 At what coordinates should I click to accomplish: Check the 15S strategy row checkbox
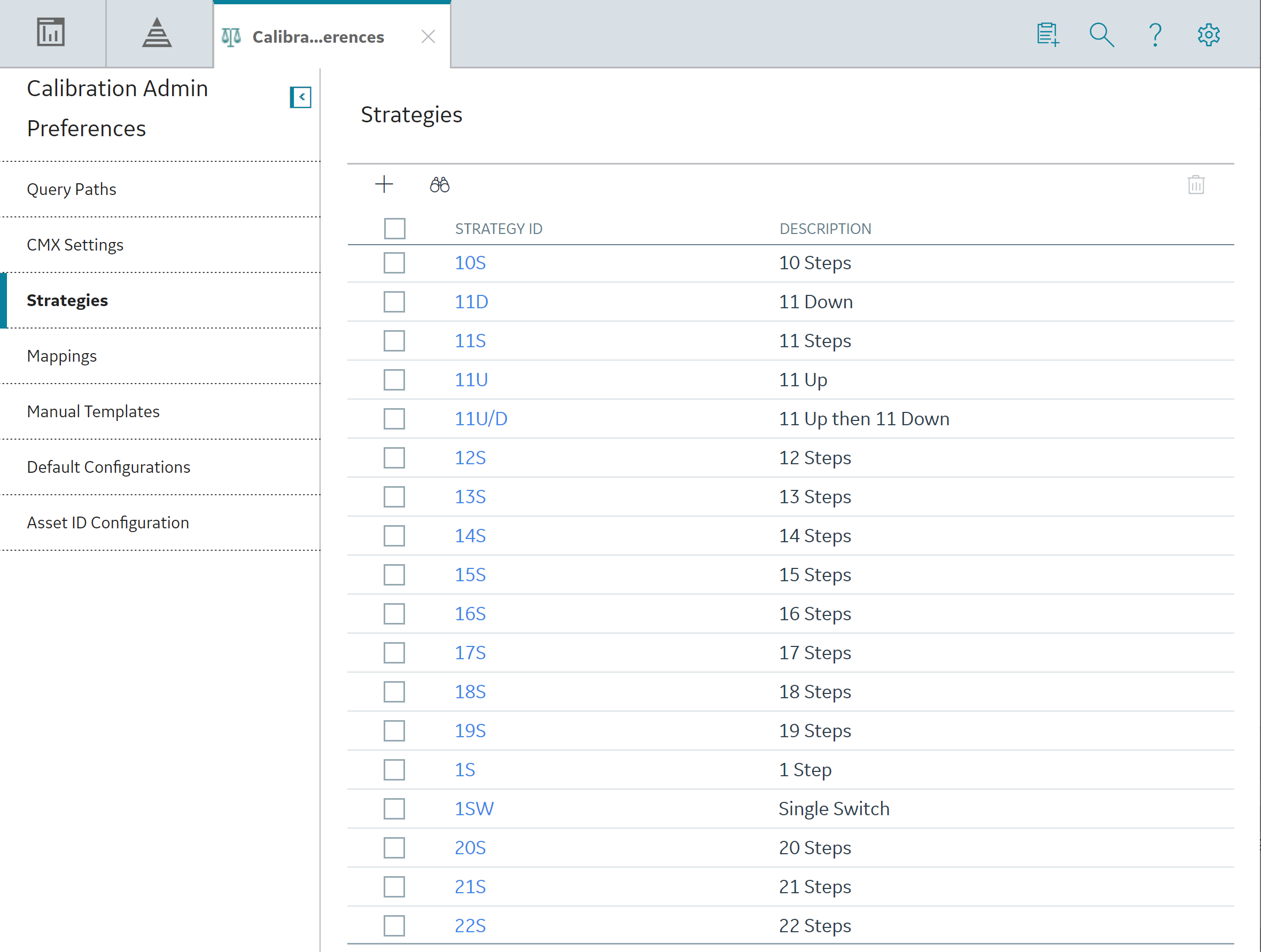click(394, 575)
